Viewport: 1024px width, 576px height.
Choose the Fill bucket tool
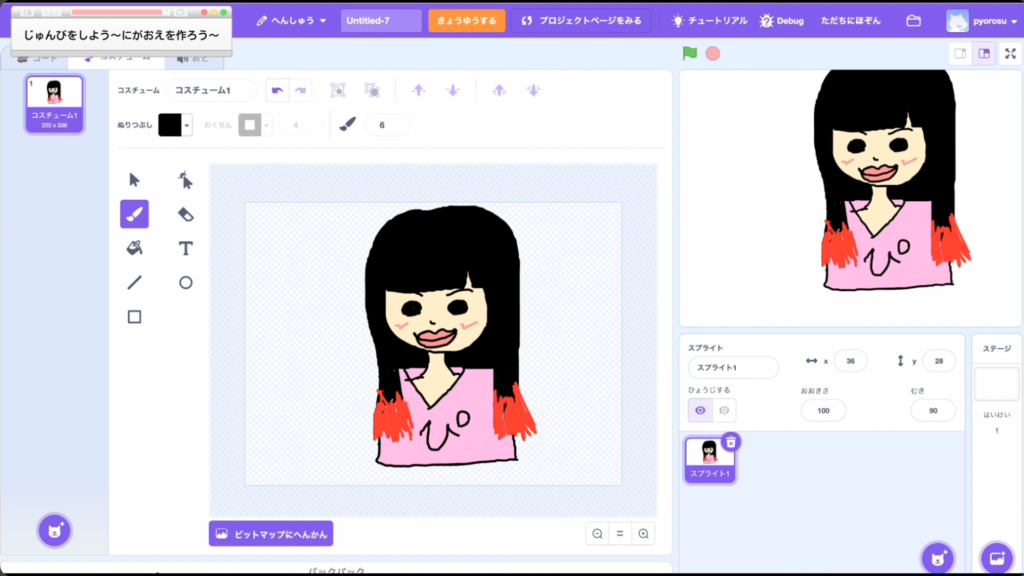[x=134, y=248]
